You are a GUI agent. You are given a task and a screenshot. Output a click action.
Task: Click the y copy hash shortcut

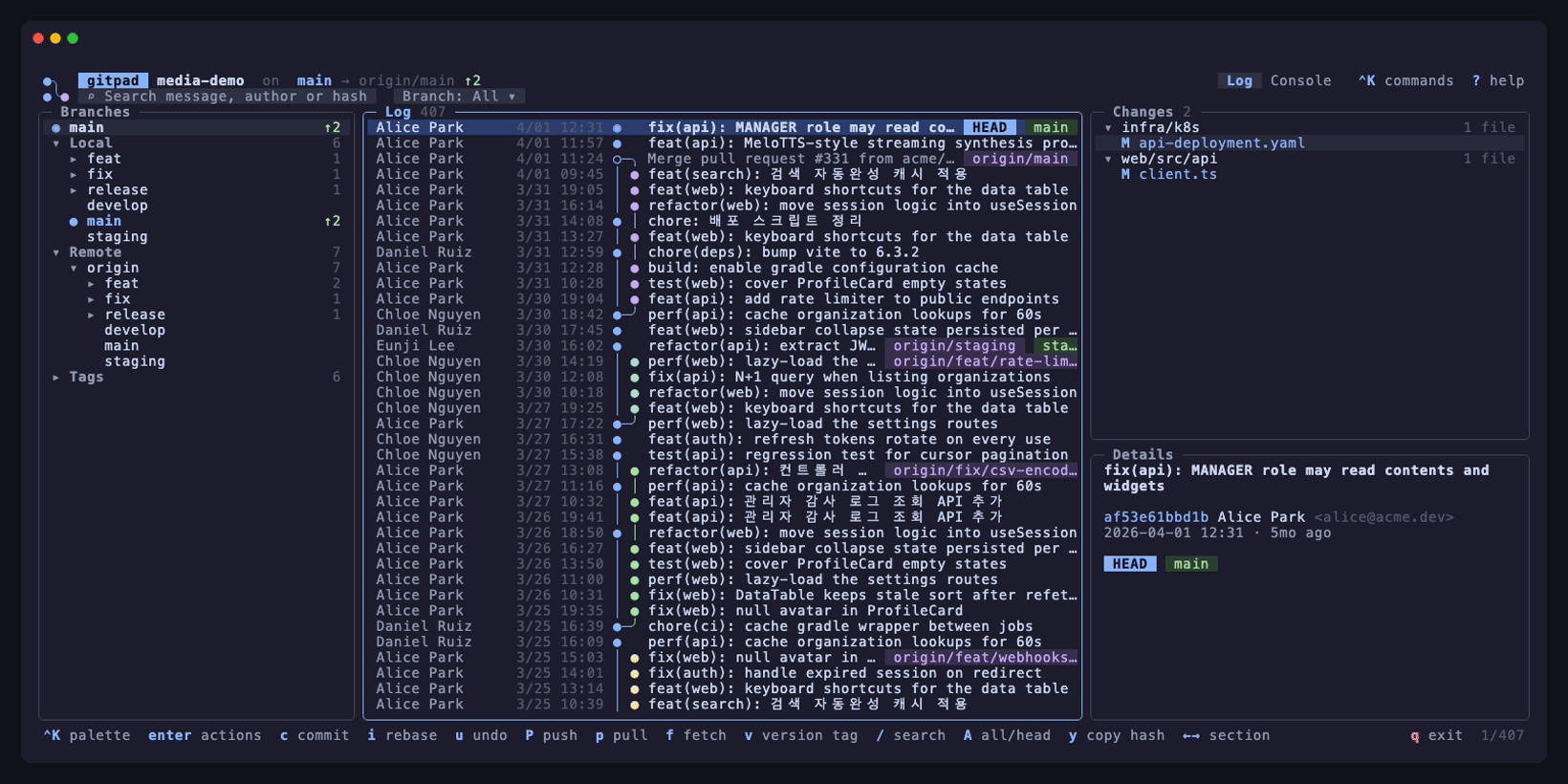[1117, 735]
